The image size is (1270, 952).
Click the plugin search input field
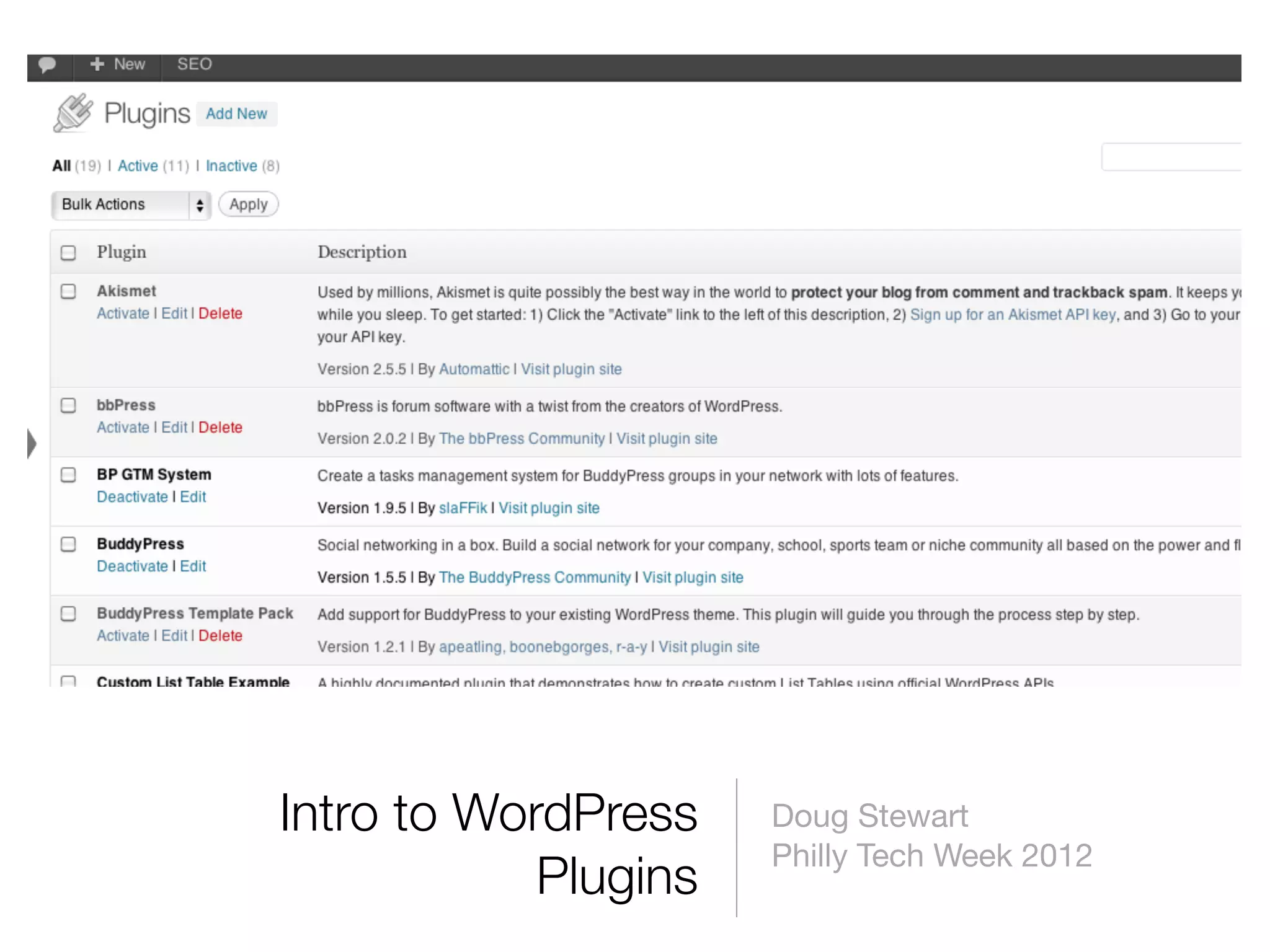tap(1171, 157)
